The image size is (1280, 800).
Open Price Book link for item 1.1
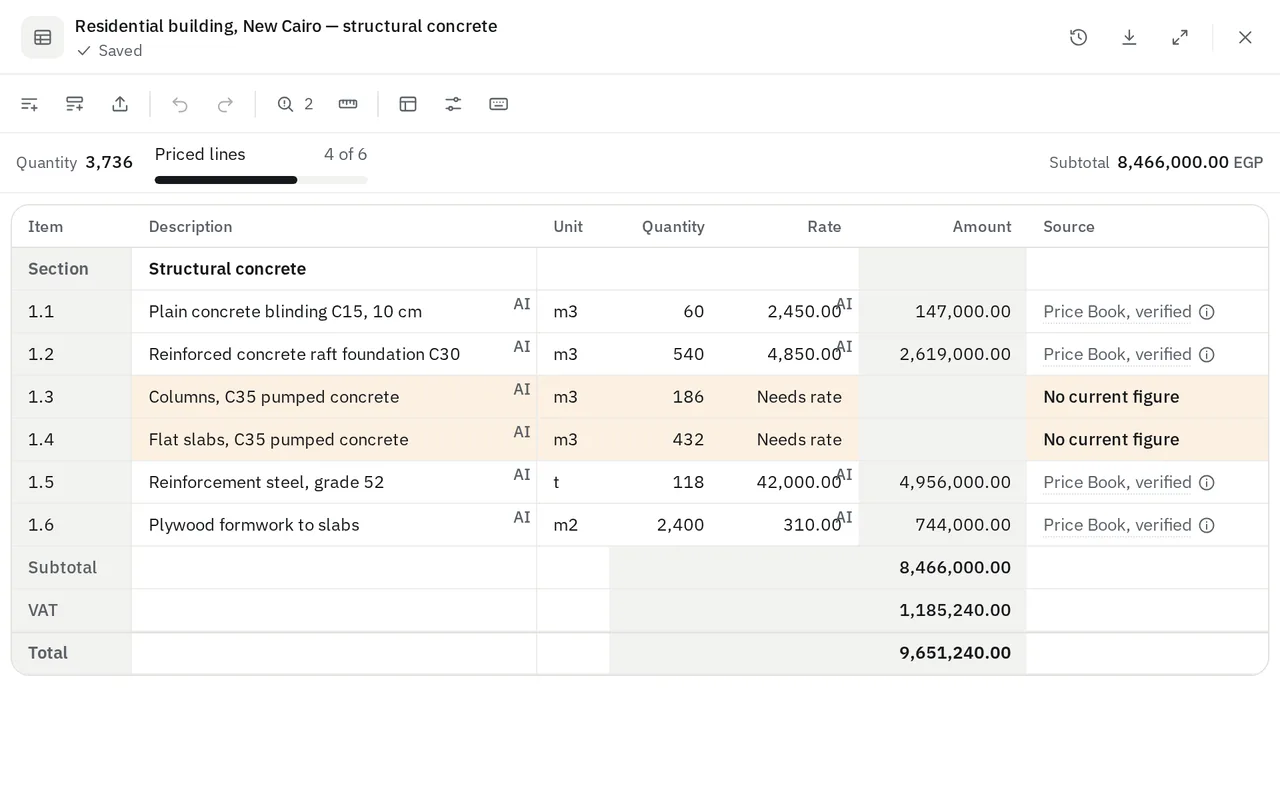(1117, 312)
